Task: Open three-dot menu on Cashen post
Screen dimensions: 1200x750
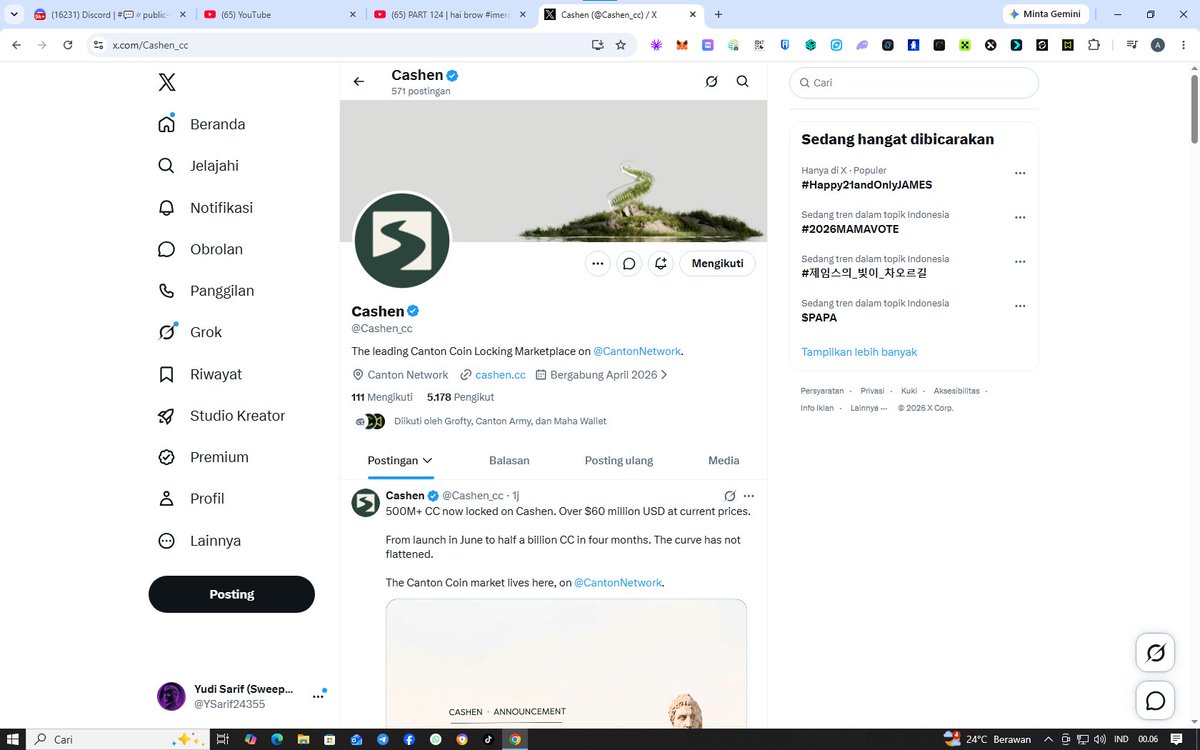Action: 749,496
